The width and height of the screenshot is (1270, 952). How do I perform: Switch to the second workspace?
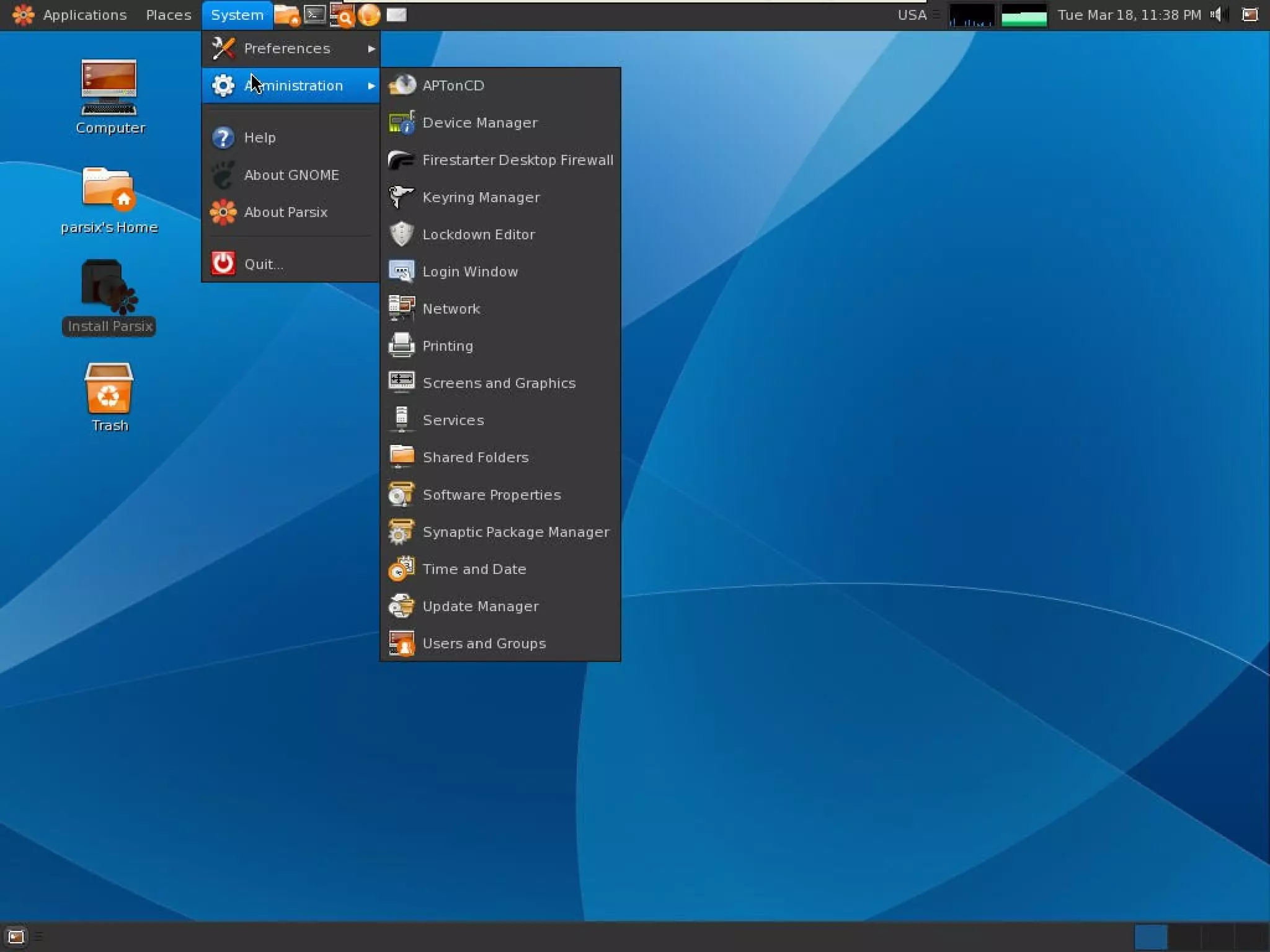coord(1184,936)
